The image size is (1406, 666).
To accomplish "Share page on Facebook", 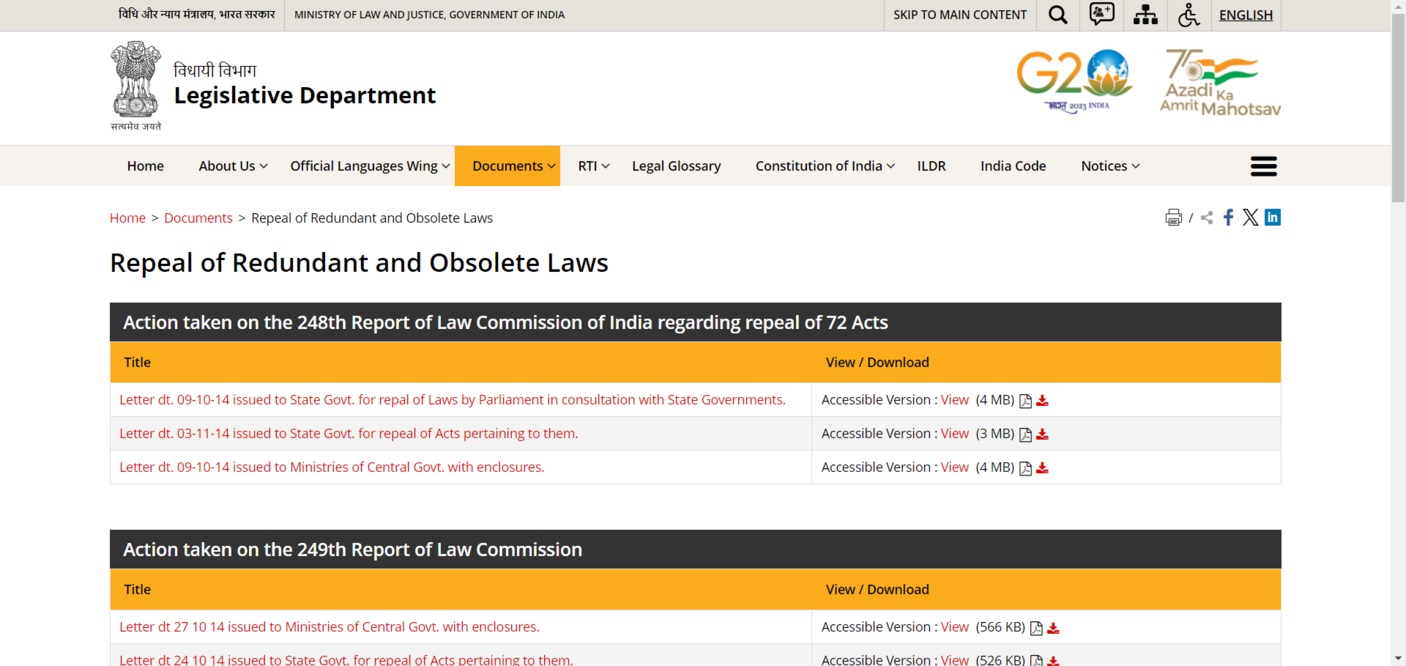I will click(1228, 218).
